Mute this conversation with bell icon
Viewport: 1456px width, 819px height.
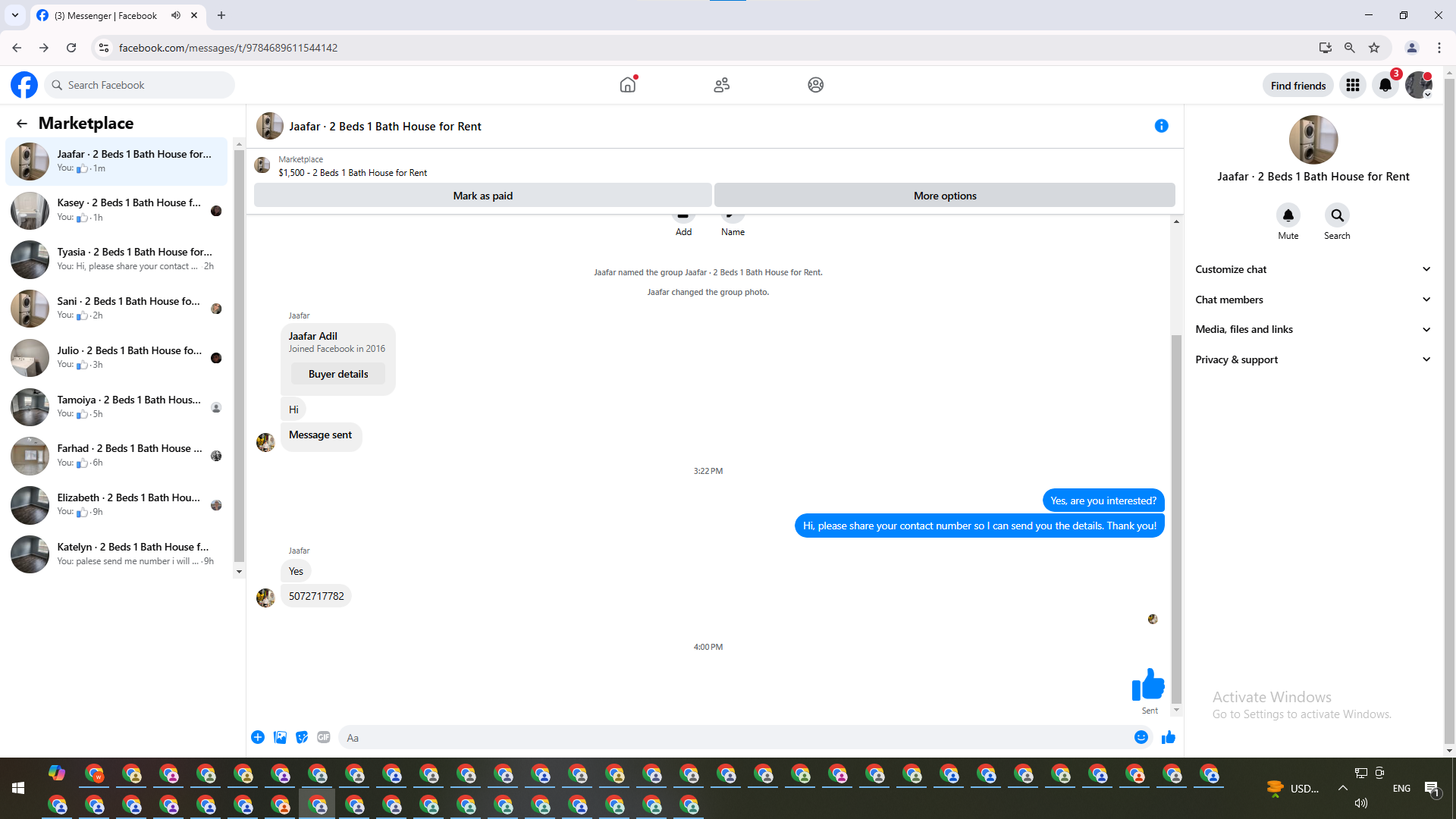[x=1288, y=215]
